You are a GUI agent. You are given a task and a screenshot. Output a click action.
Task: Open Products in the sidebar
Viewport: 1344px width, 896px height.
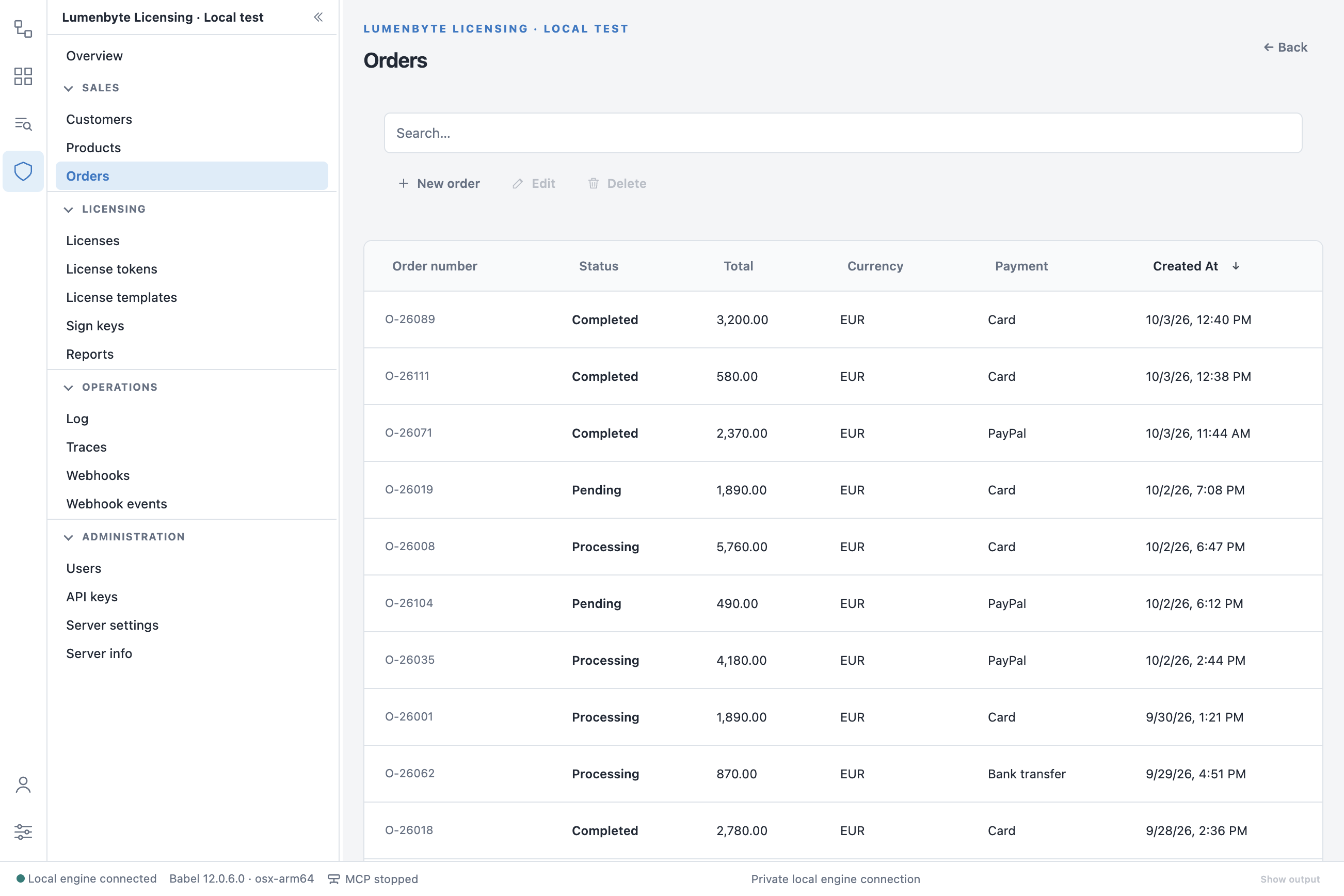coord(191,148)
